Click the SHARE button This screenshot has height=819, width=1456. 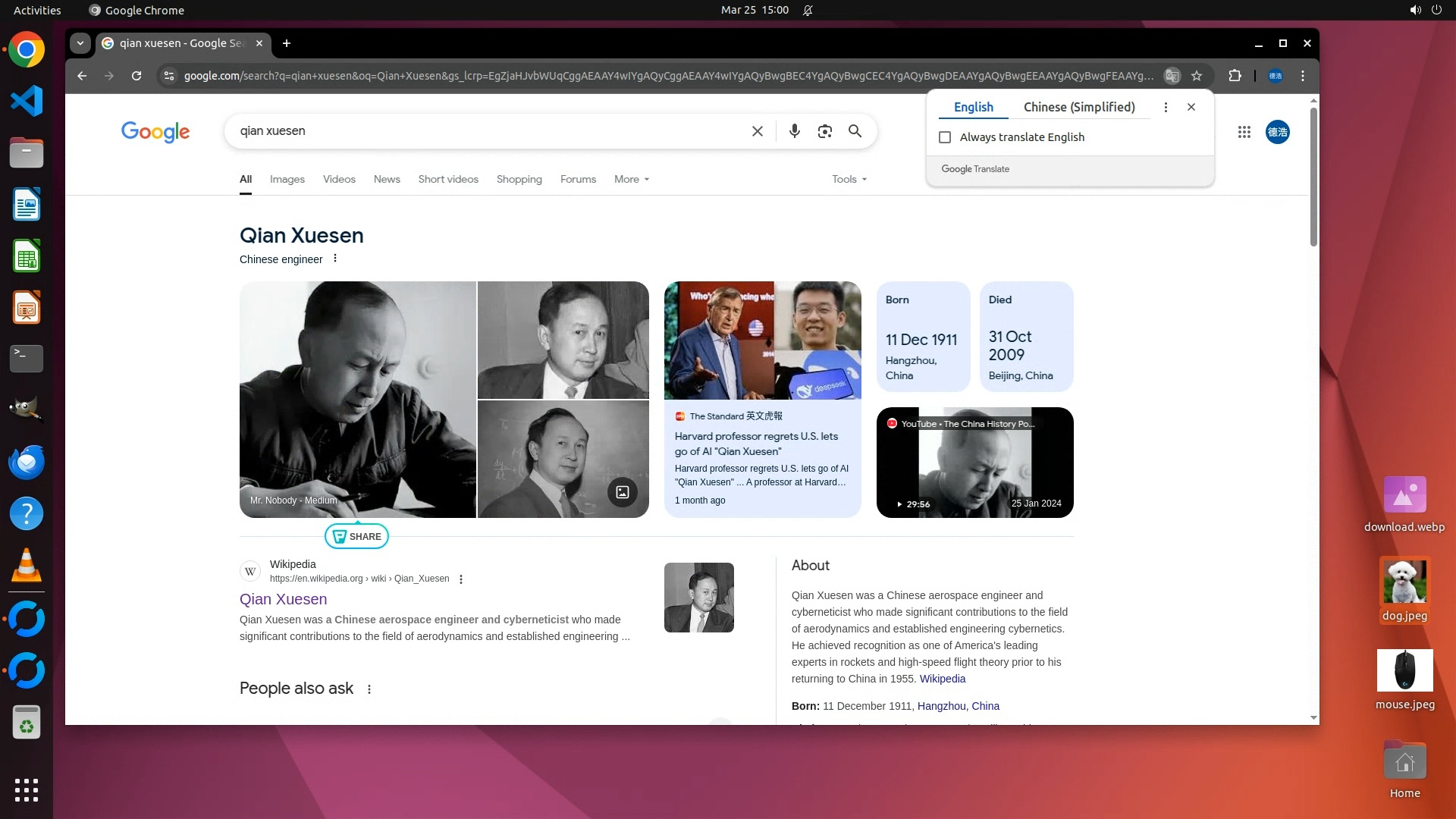(x=356, y=536)
